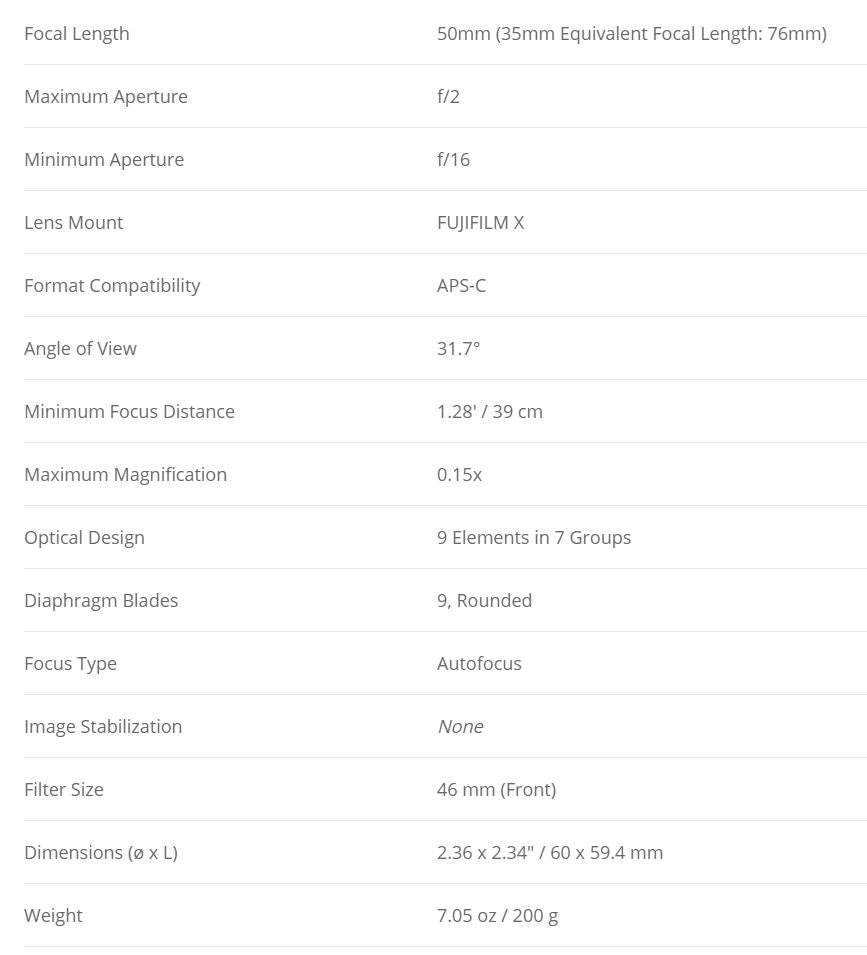Click the Focal Length label
The image size is (867, 955).
pyautogui.click(x=77, y=34)
